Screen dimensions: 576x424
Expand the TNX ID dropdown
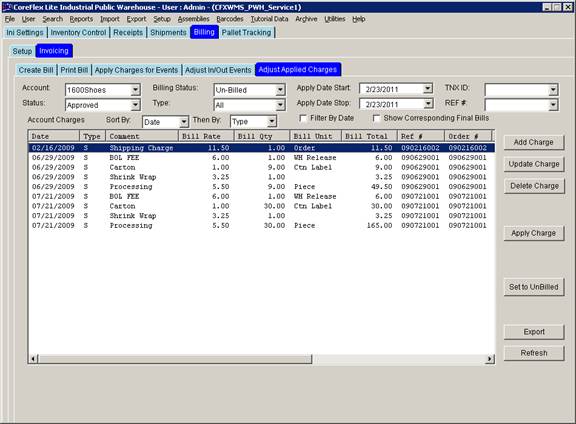tap(553, 90)
